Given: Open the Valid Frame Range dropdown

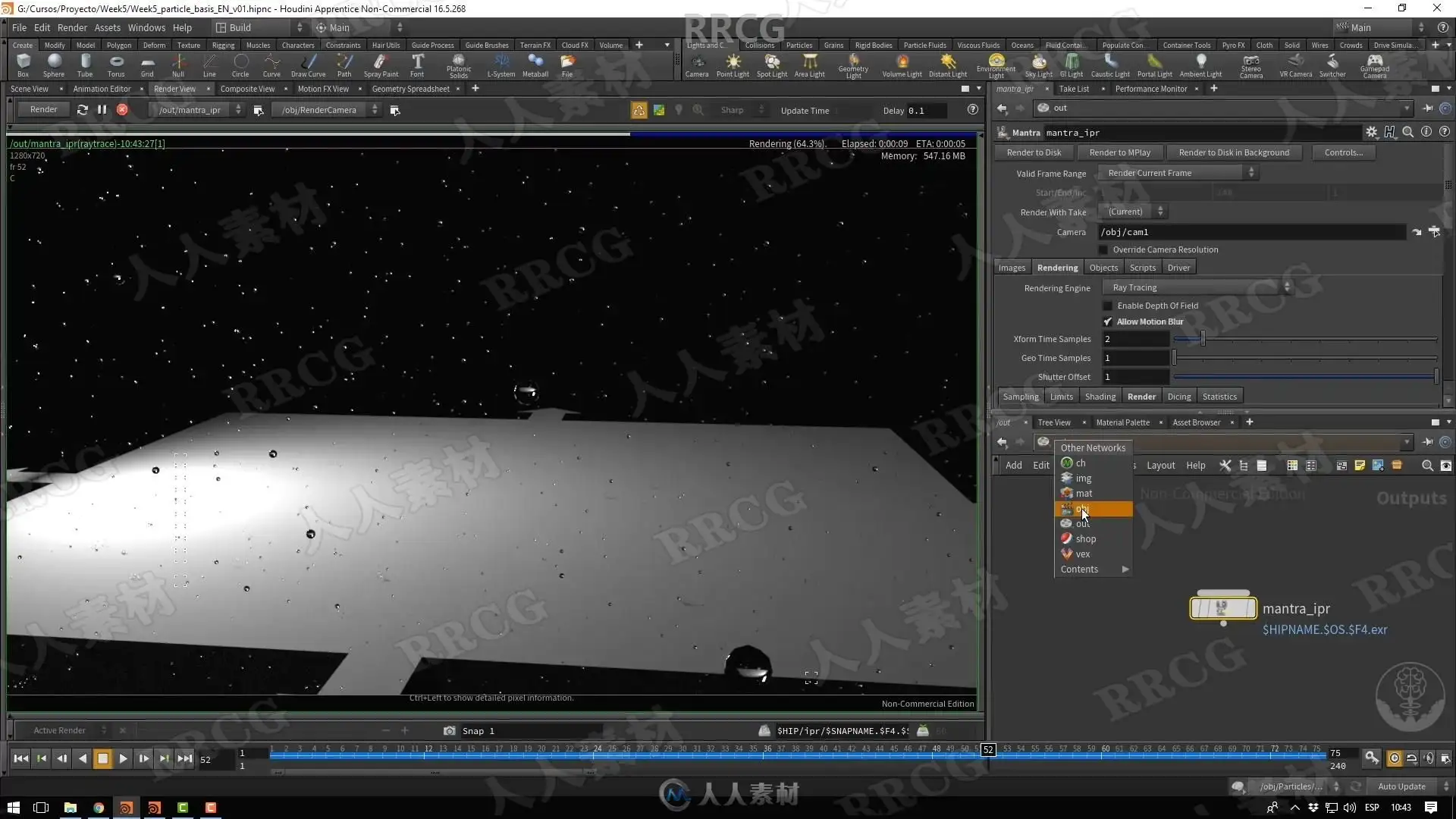Looking at the screenshot, I should click(x=1179, y=173).
